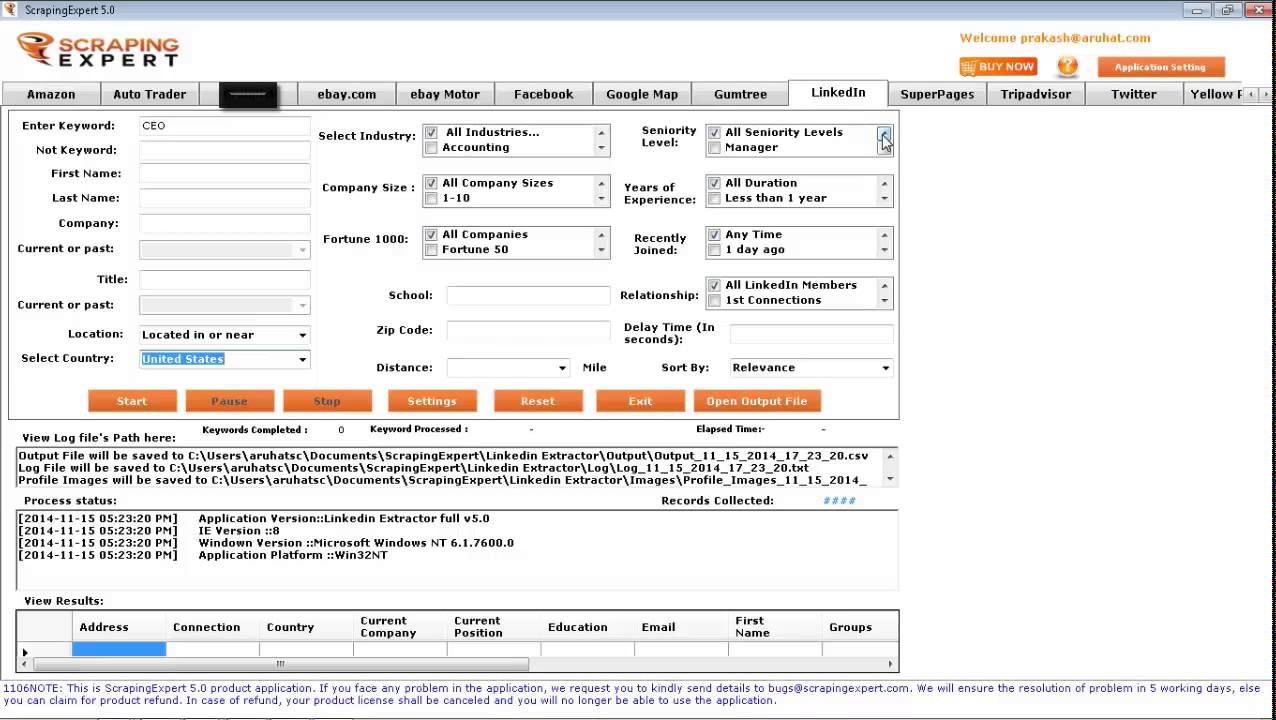The width and height of the screenshot is (1276, 720).
Task: Switch to the Facebook tab
Action: click(544, 94)
